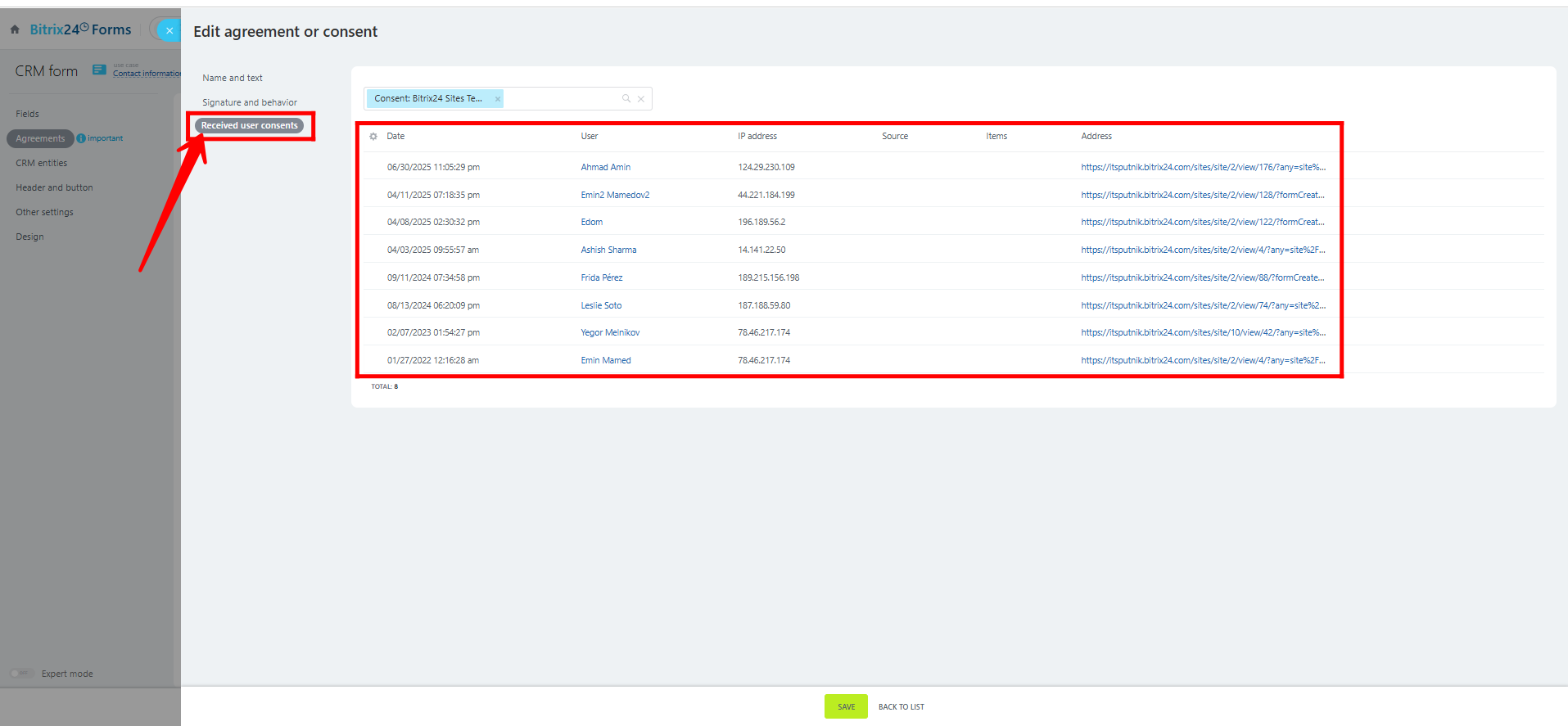Open user Ahmad Amin profile
This screenshot has width=1568, height=726.
[606, 167]
